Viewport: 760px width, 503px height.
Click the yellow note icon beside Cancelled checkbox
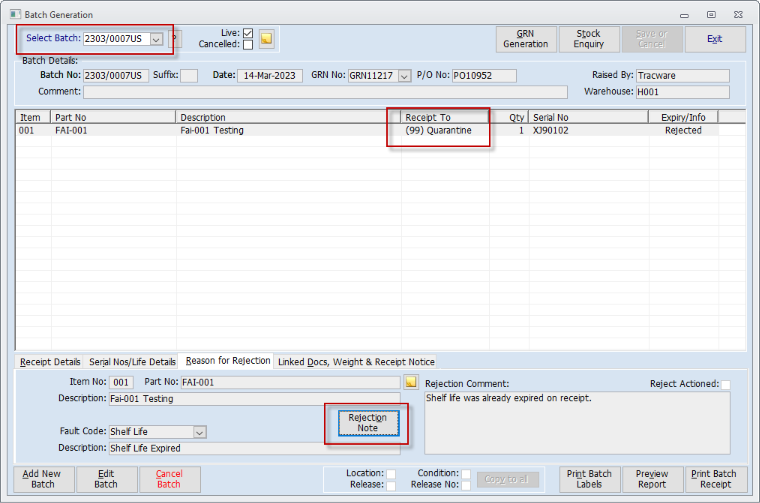(x=266, y=39)
